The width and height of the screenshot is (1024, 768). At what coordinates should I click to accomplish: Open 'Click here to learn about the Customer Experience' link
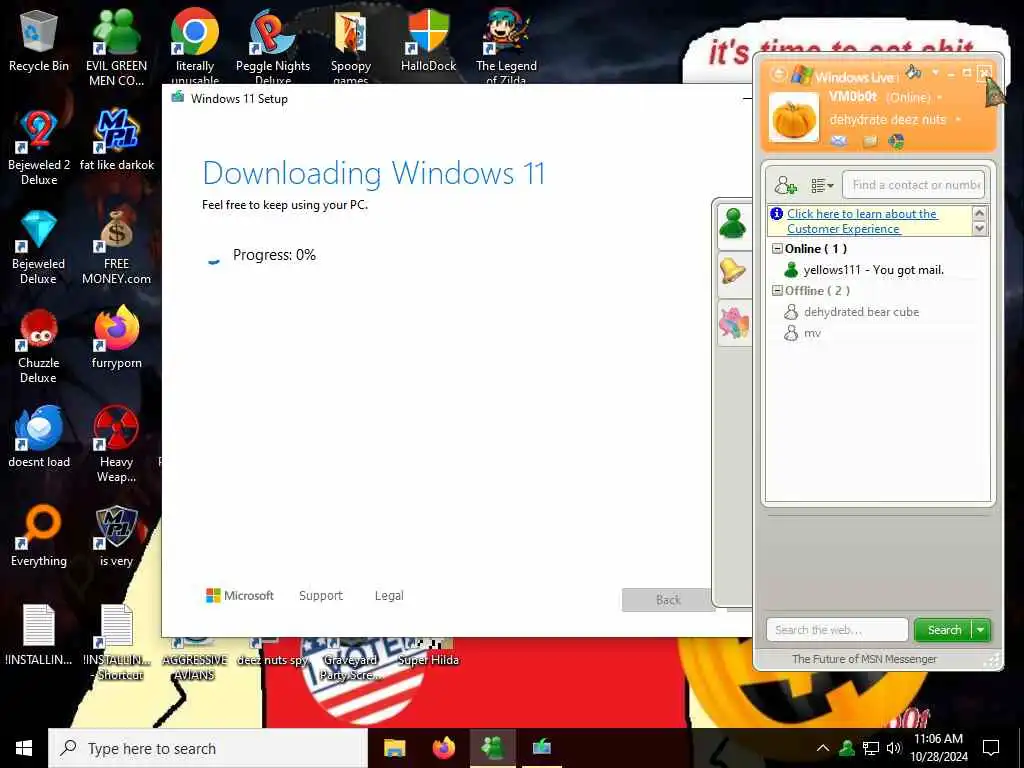coord(862,221)
